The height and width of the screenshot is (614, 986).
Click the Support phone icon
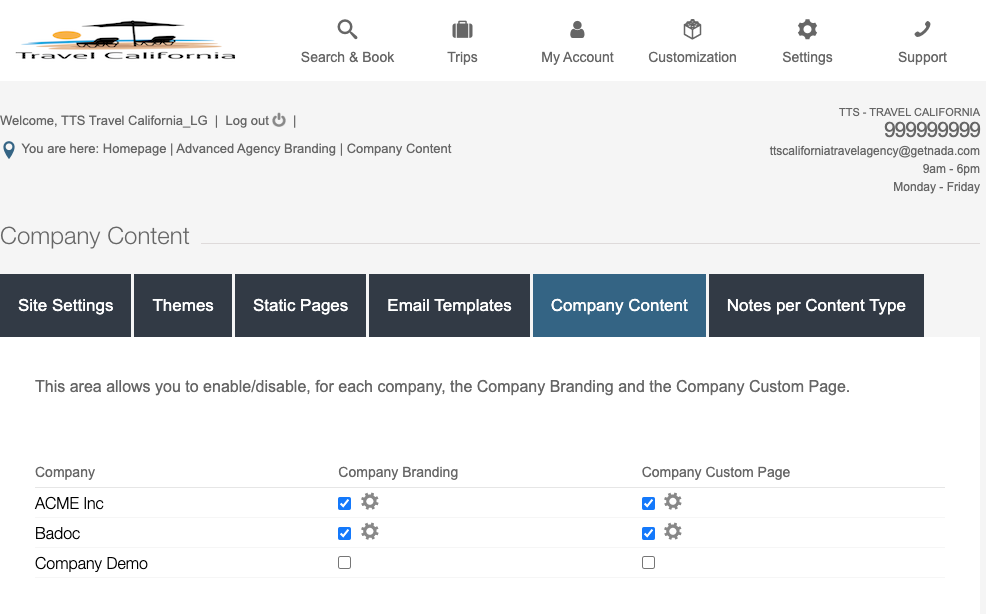coord(922,29)
